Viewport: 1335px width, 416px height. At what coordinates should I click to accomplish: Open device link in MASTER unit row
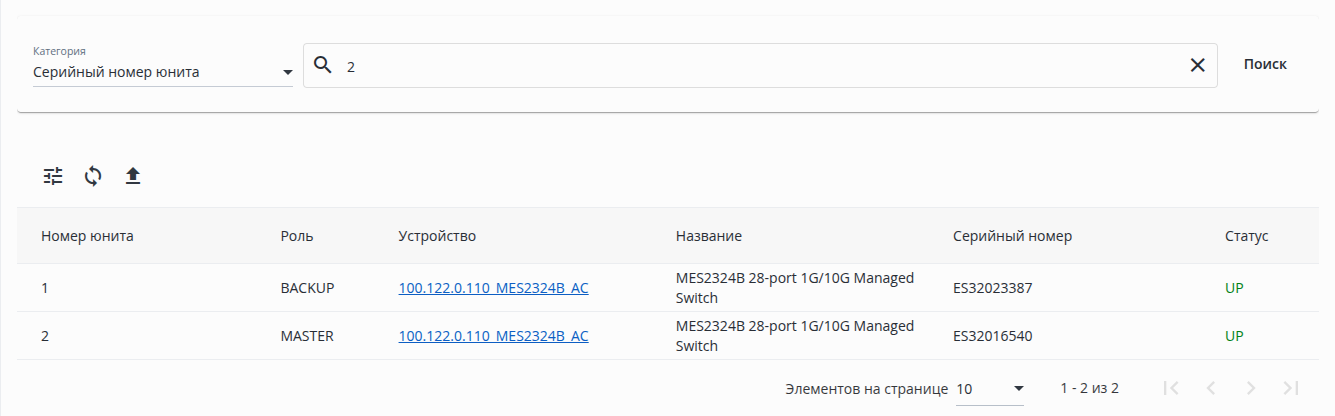493,336
